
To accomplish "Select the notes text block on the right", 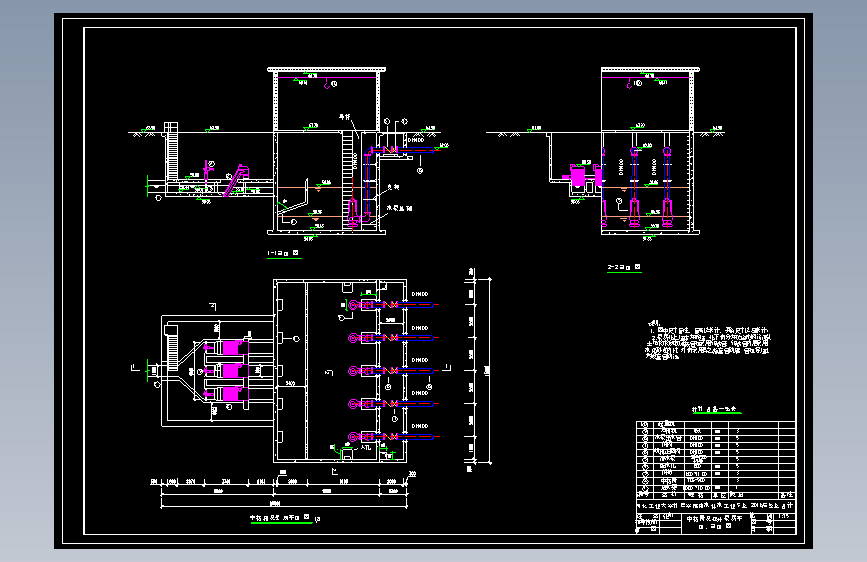I will click(x=708, y=340).
